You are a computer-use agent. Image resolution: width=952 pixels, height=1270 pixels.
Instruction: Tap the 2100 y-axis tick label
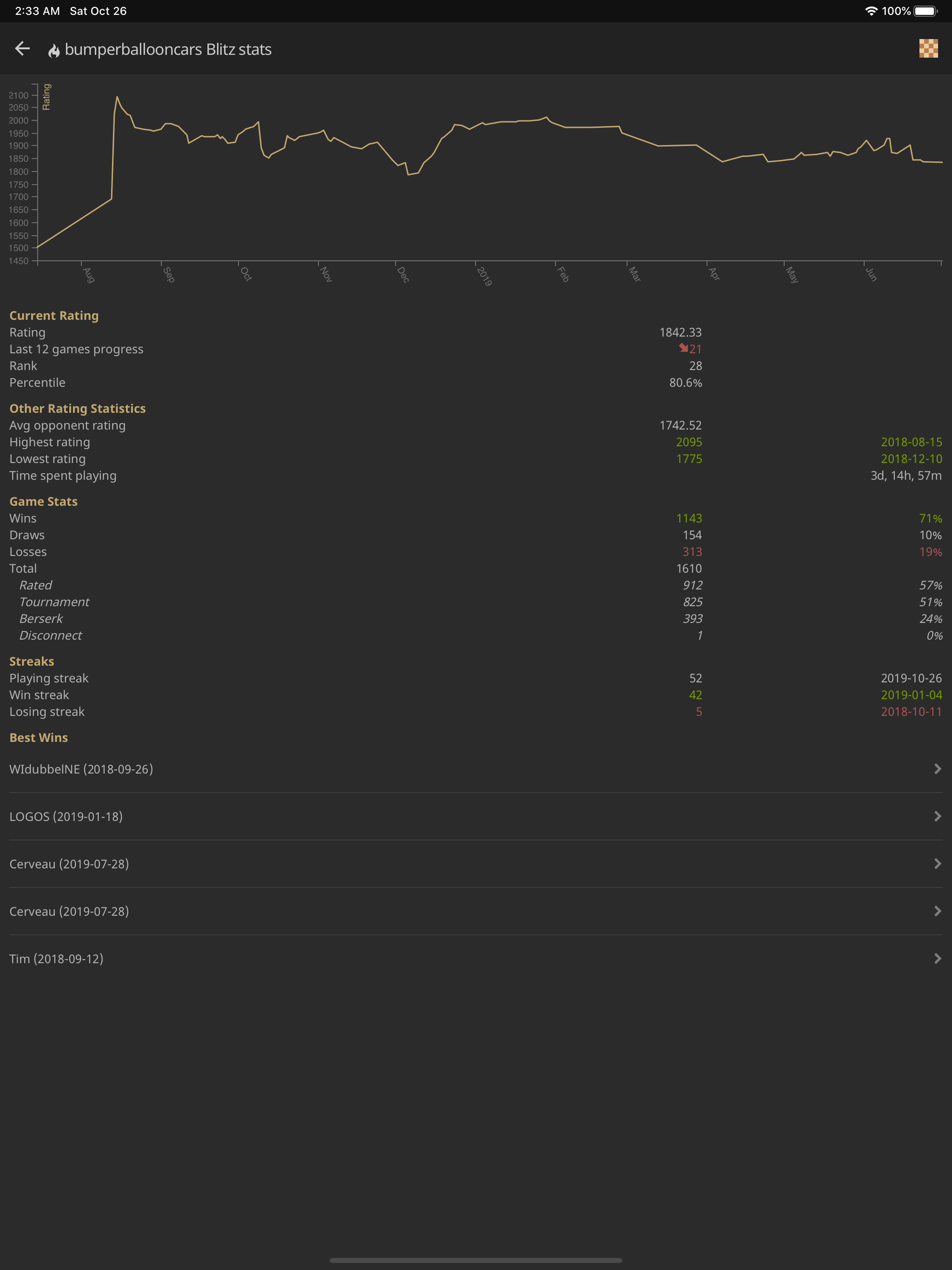(x=19, y=95)
